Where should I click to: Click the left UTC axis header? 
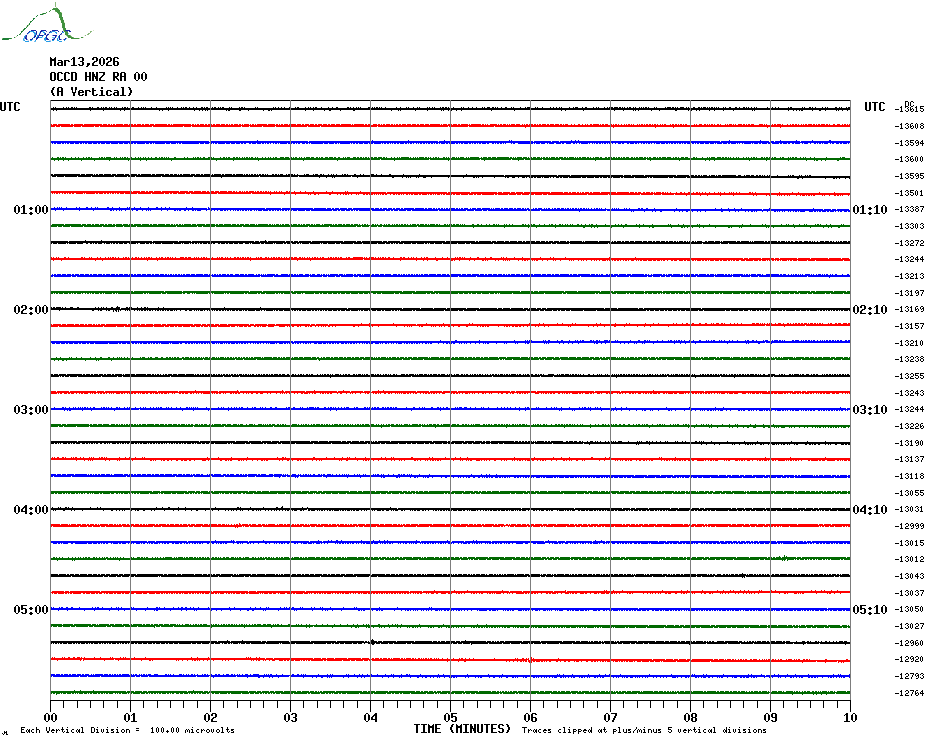(10, 107)
